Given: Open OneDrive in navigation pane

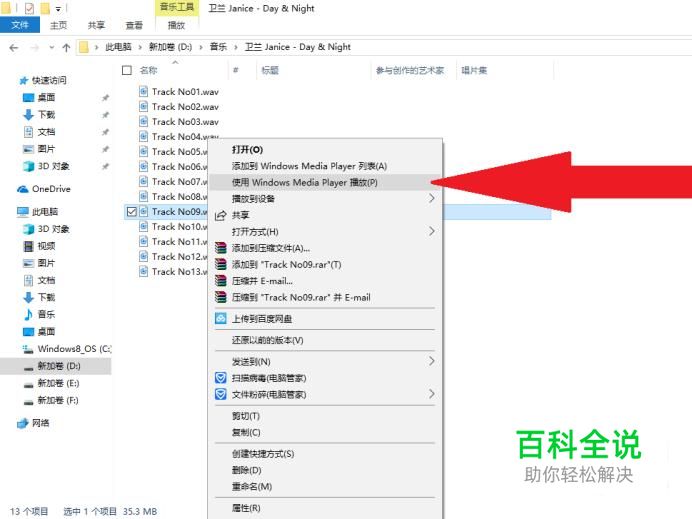Looking at the screenshot, I should pyautogui.click(x=51, y=189).
